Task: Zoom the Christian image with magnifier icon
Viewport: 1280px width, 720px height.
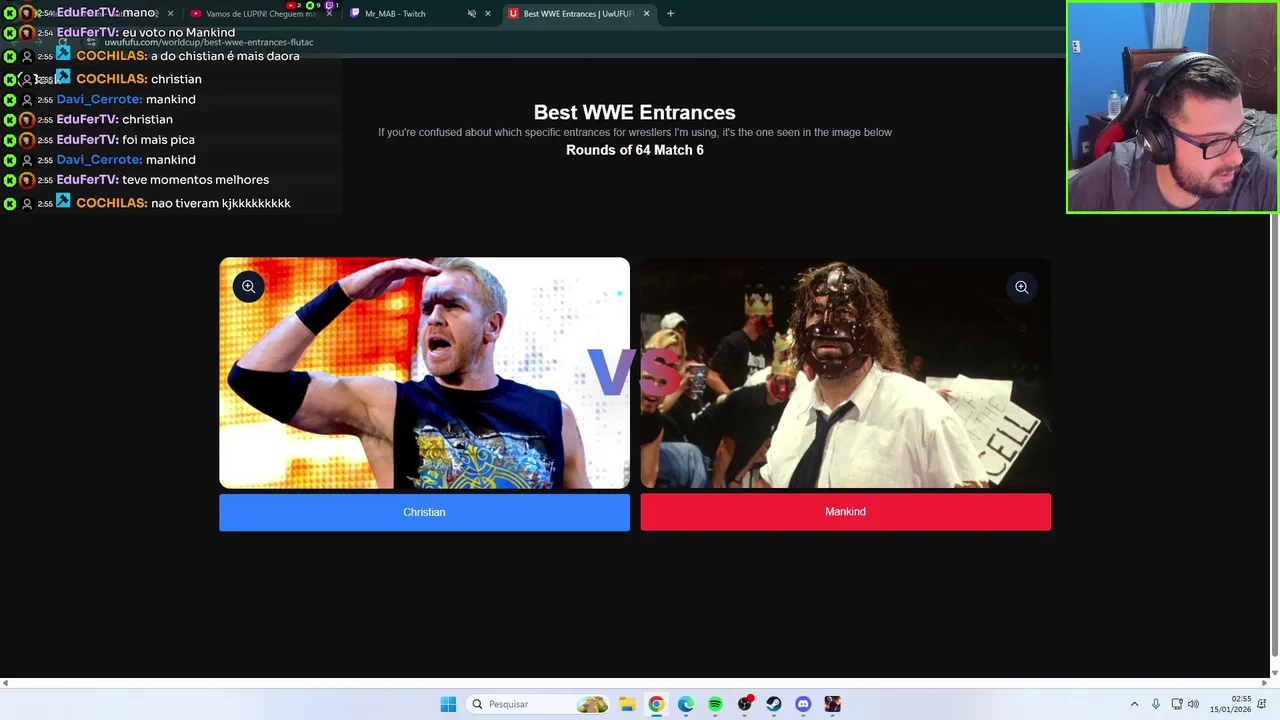Action: pos(248,287)
